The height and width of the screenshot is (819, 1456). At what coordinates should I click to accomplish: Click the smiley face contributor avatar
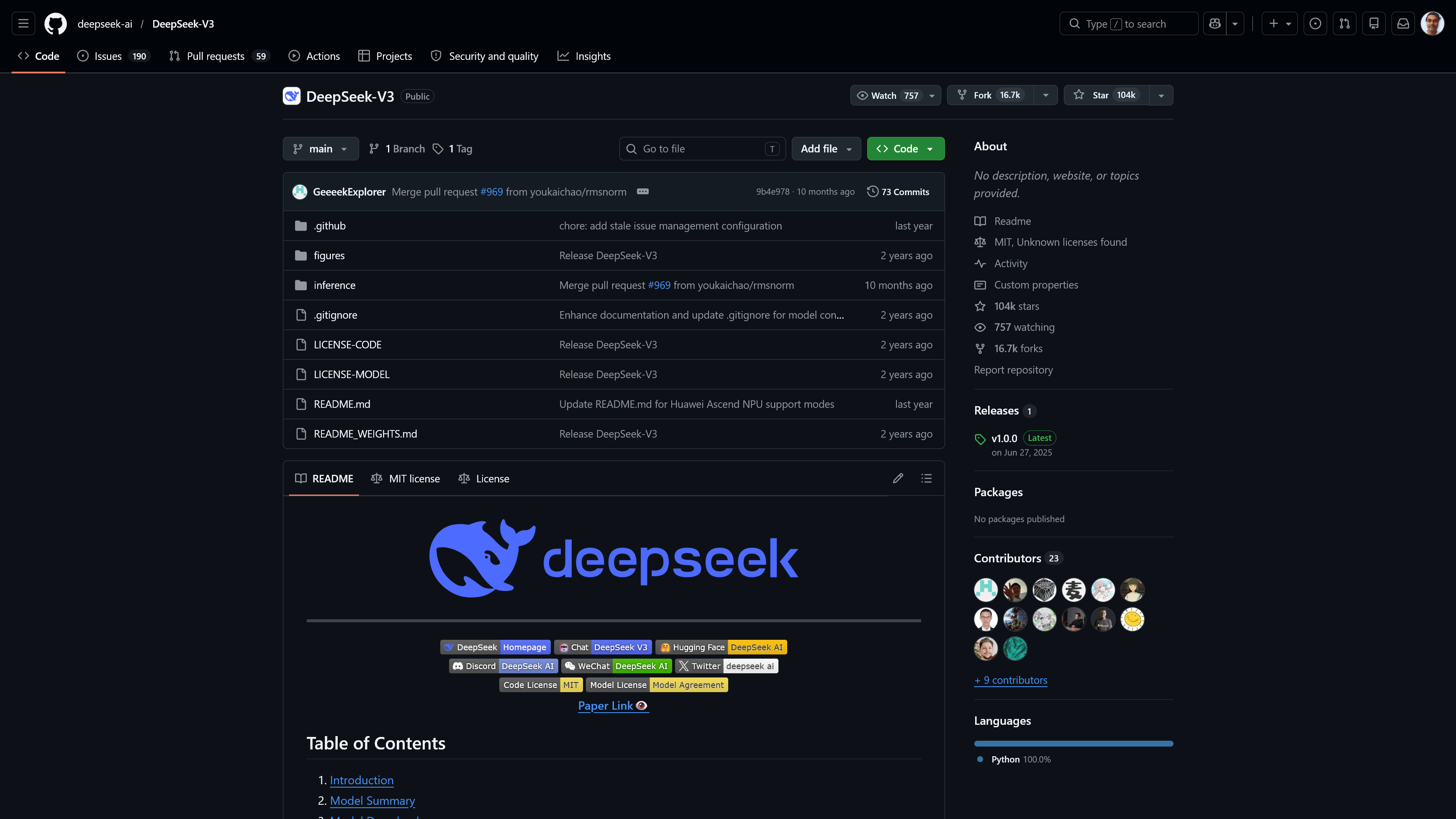click(x=1132, y=619)
